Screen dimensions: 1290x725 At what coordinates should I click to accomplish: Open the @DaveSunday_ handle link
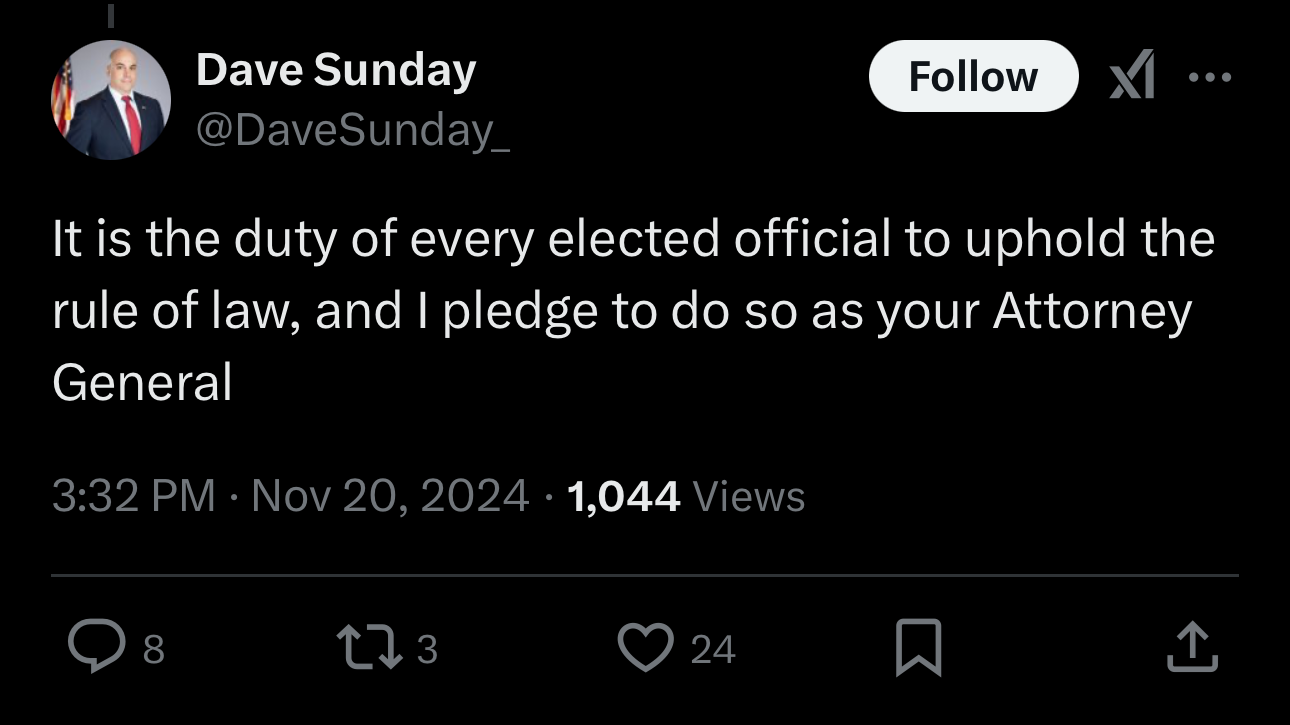pos(353,130)
